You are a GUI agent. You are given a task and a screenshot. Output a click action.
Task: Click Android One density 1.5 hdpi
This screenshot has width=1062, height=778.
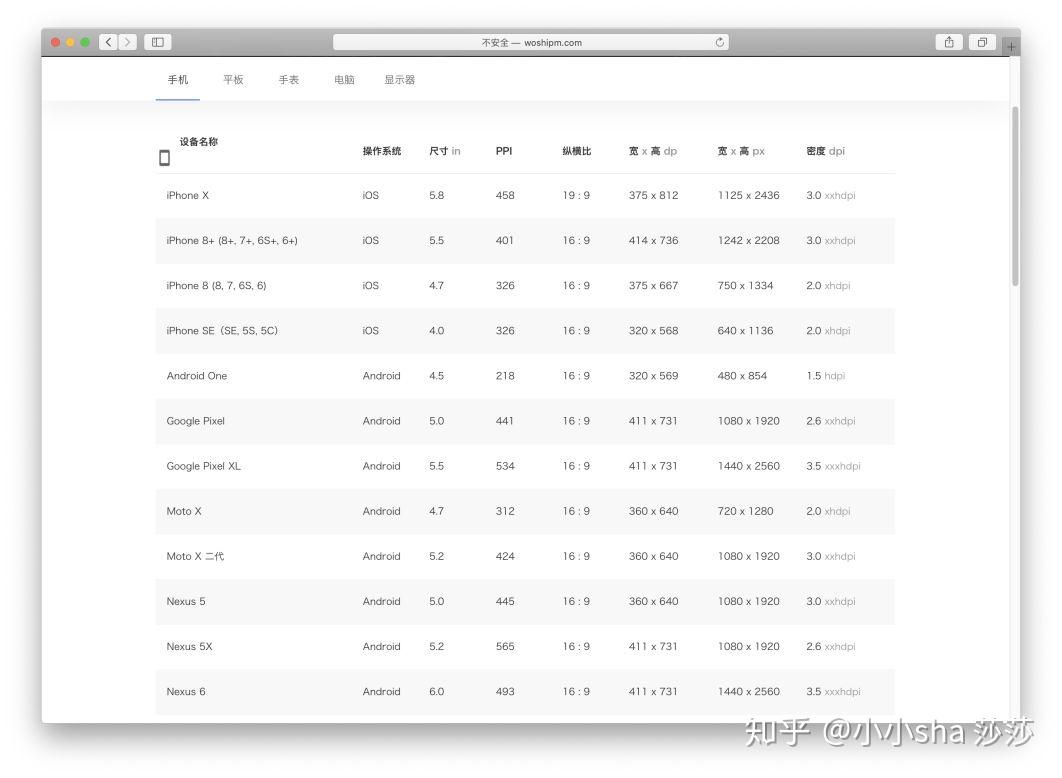(x=826, y=376)
